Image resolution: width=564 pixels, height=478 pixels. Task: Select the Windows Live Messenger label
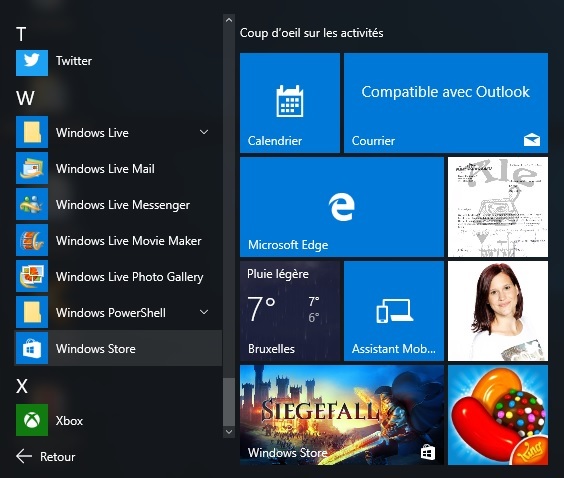[x=123, y=205]
